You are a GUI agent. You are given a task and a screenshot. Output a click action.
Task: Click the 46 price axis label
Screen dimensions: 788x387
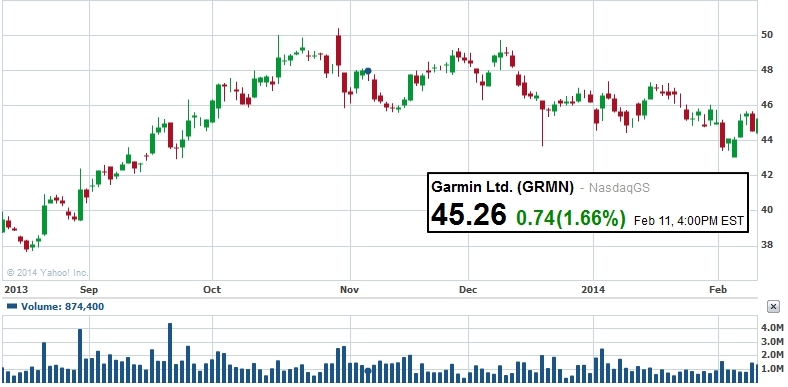point(766,105)
